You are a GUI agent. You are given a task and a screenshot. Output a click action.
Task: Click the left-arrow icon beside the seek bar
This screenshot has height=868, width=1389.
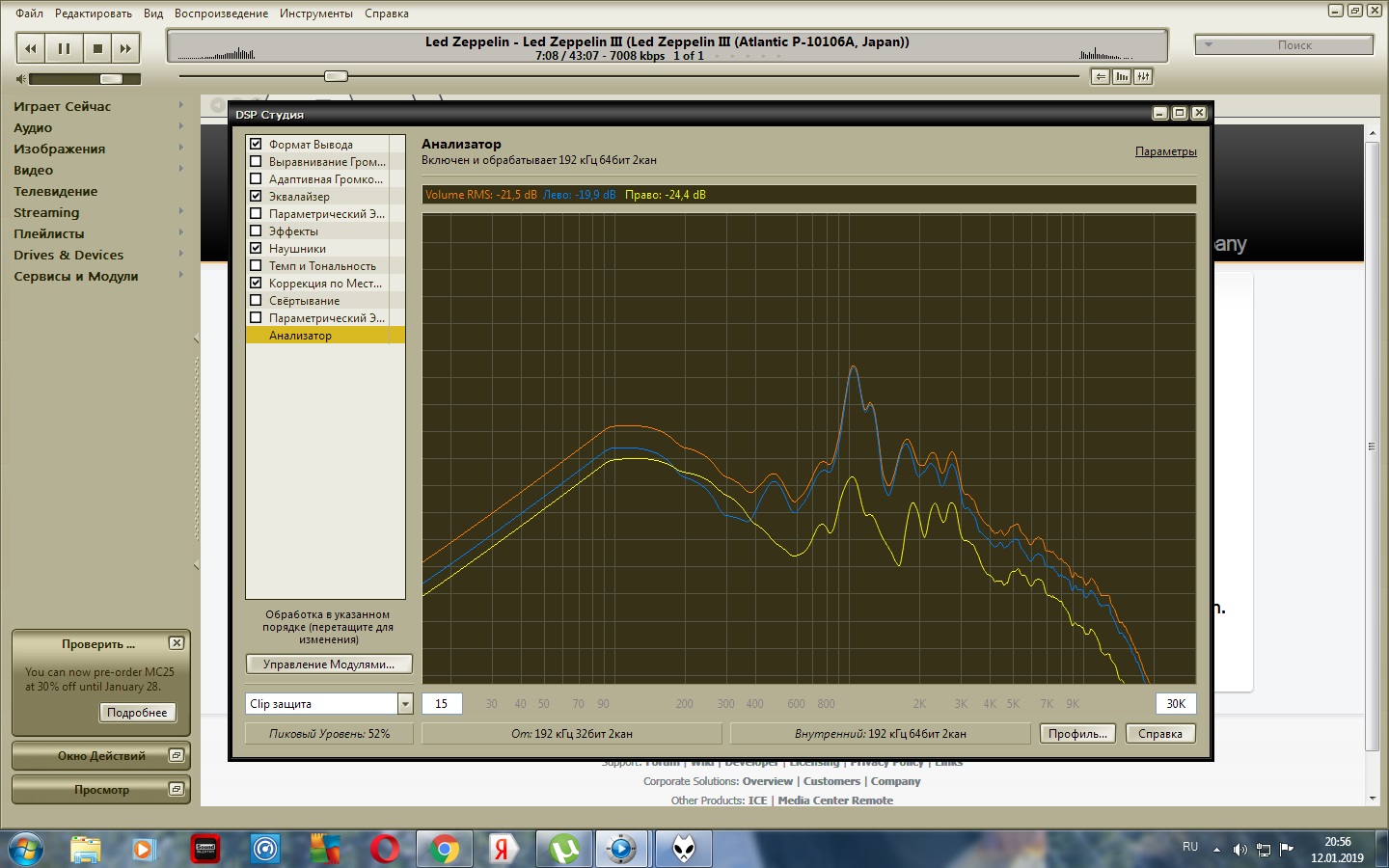(1100, 76)
